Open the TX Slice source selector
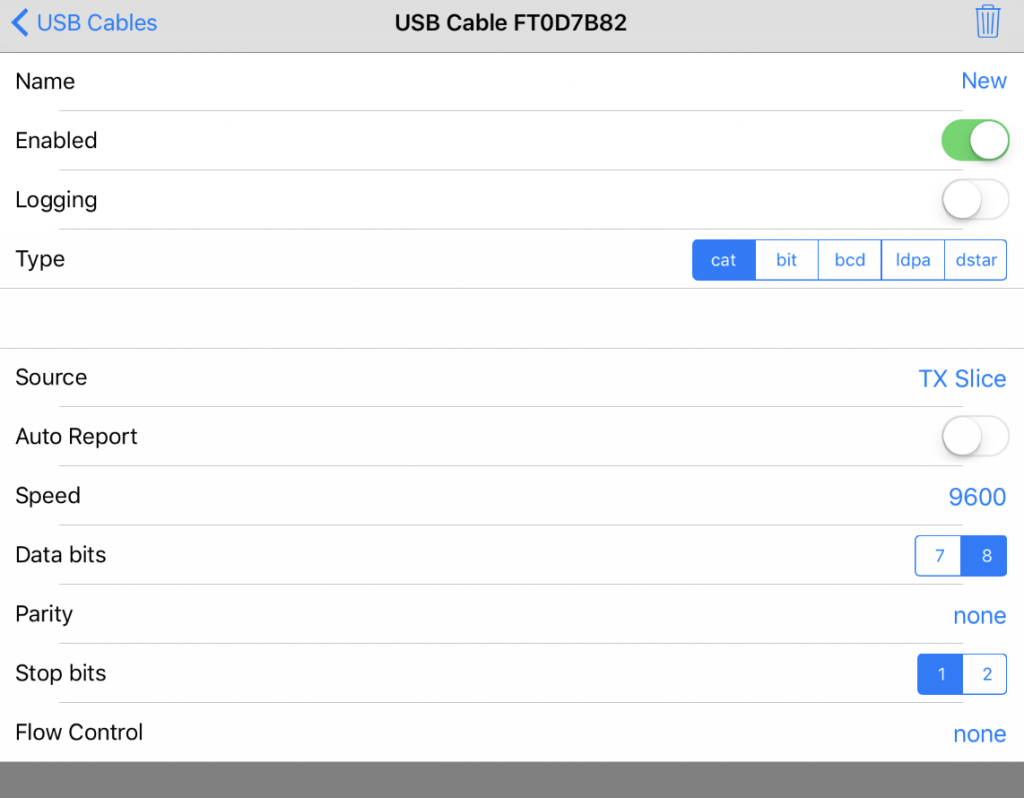Image resolution: width=1024 pixels, height=798 pixels. pos(962,379)
